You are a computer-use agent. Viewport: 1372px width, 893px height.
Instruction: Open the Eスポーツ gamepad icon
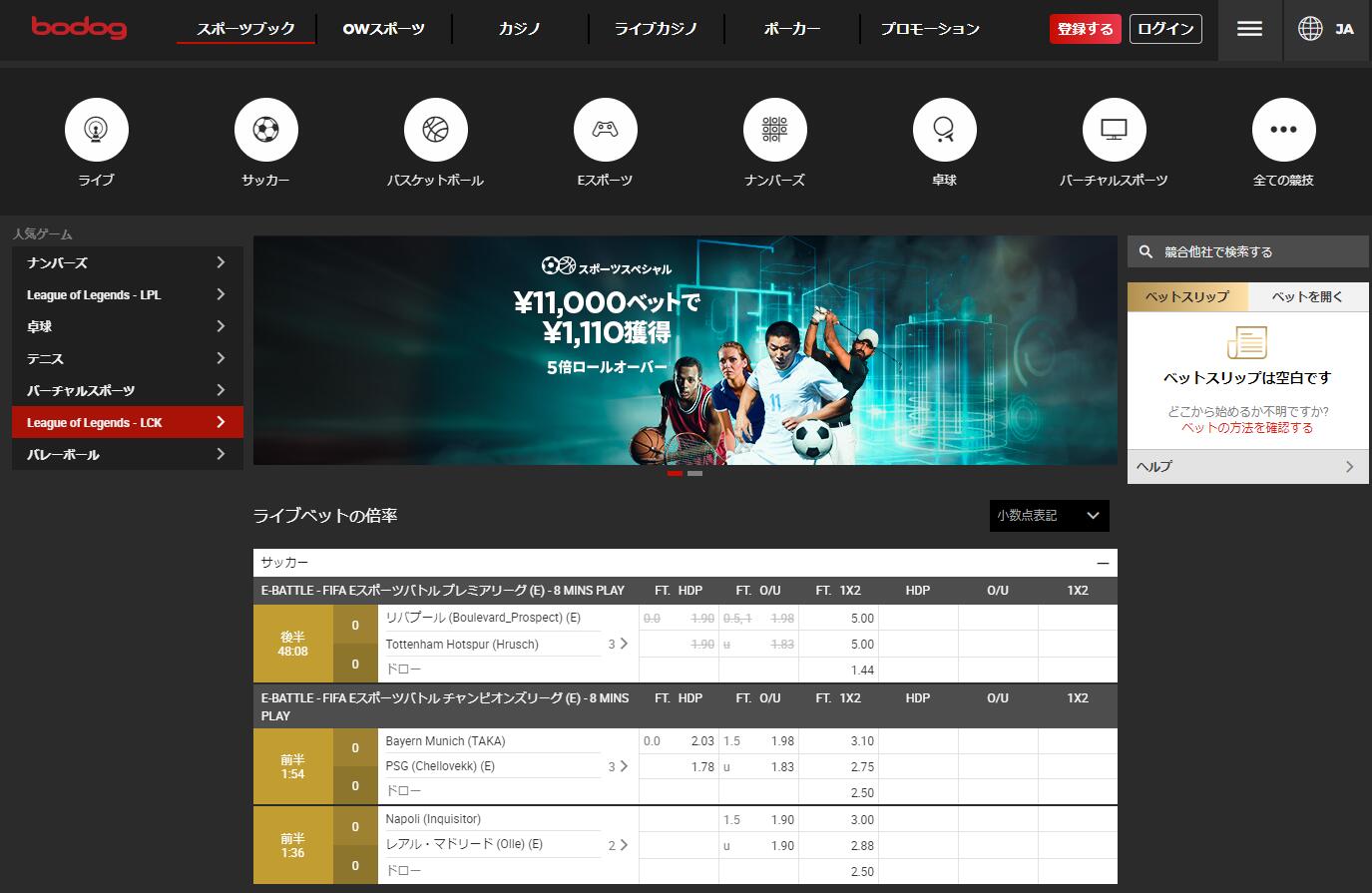point(606,130)
